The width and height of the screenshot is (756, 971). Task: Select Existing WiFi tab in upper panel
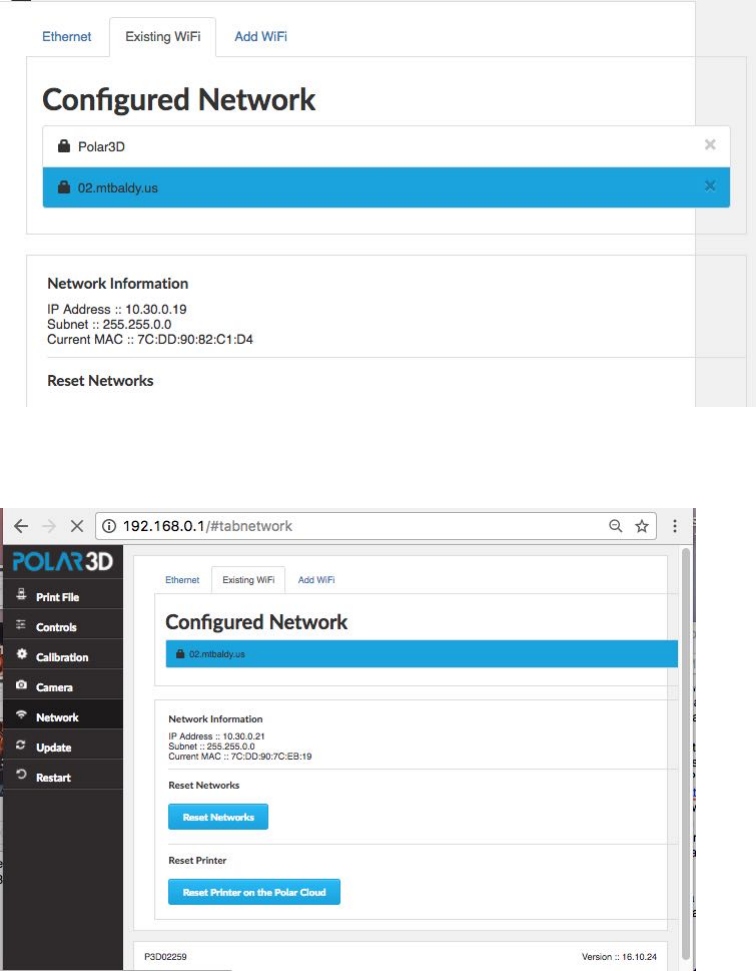(163, 37)
